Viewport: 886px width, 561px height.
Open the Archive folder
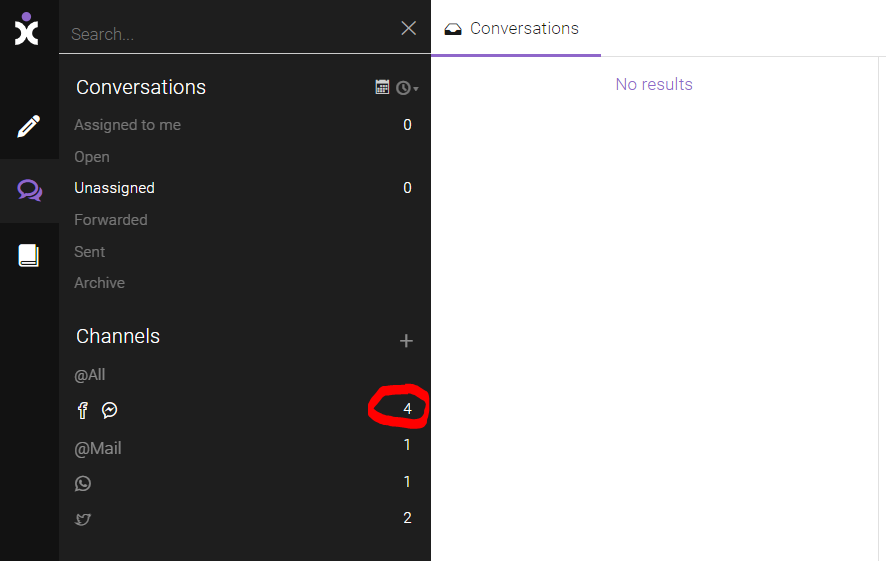coord(99,282)
